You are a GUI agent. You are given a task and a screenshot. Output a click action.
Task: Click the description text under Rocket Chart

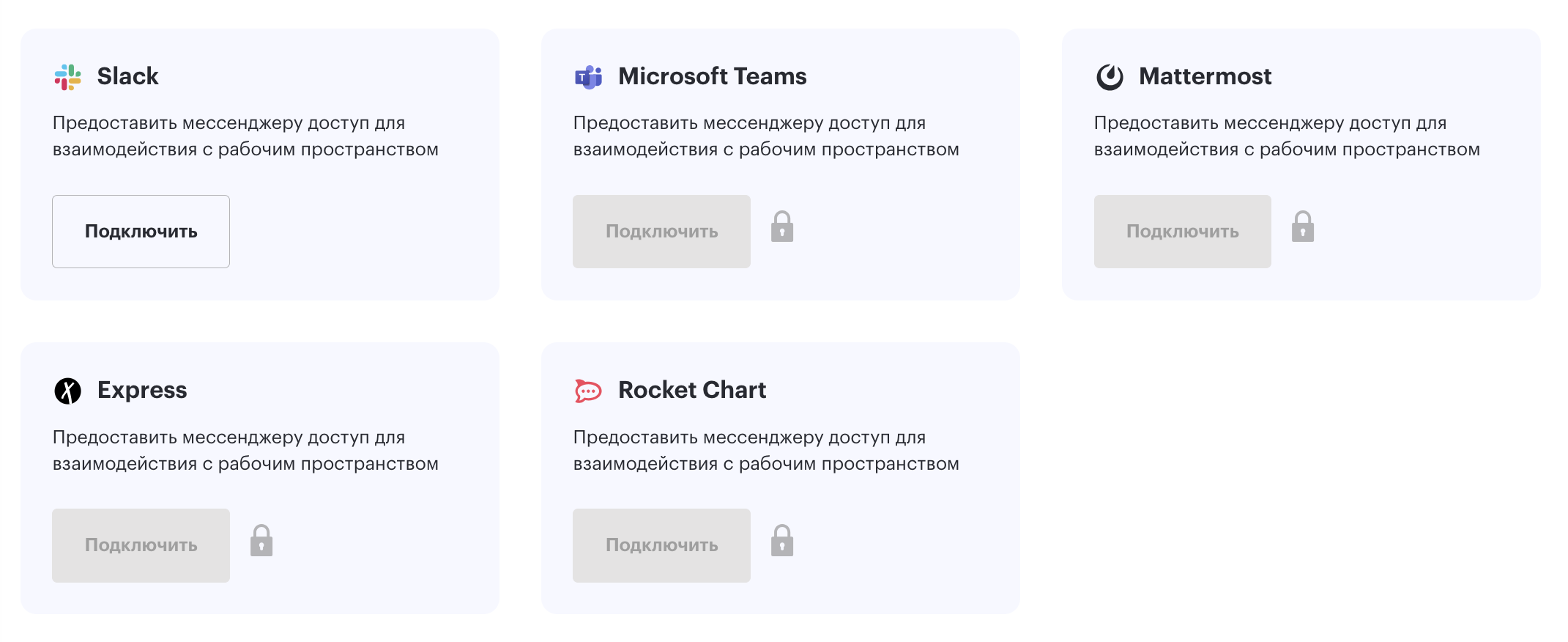coord(766,451)
